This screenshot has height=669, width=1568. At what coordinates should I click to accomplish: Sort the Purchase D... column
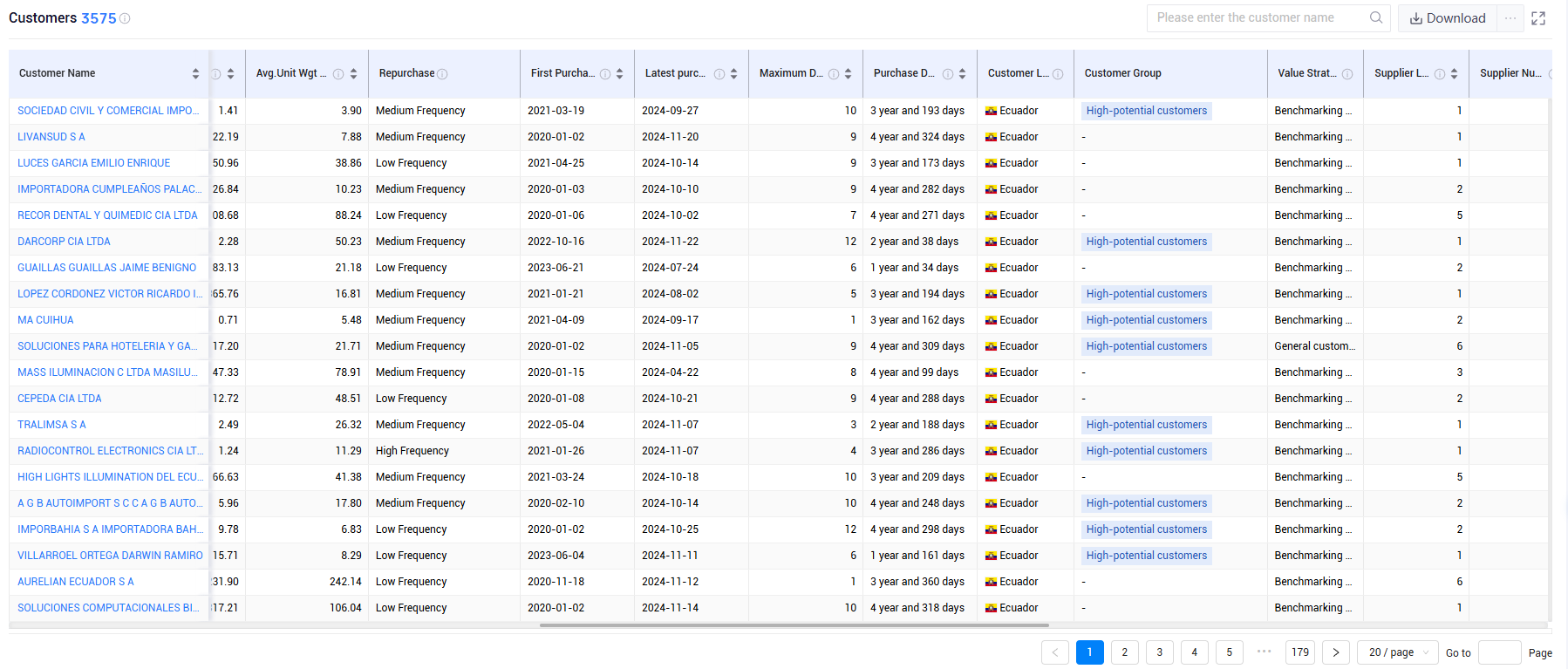pyautogui.click(x=962, y=74)
